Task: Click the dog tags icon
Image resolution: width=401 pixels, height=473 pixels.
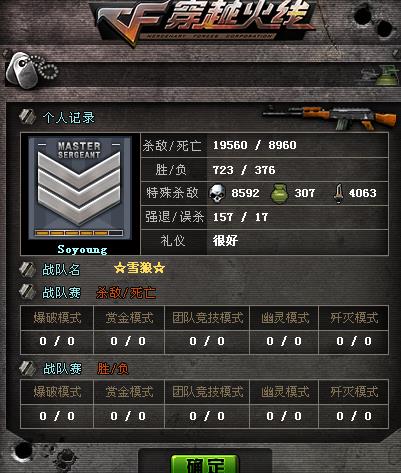Action: pyautogui.click(x=32, y=70)
